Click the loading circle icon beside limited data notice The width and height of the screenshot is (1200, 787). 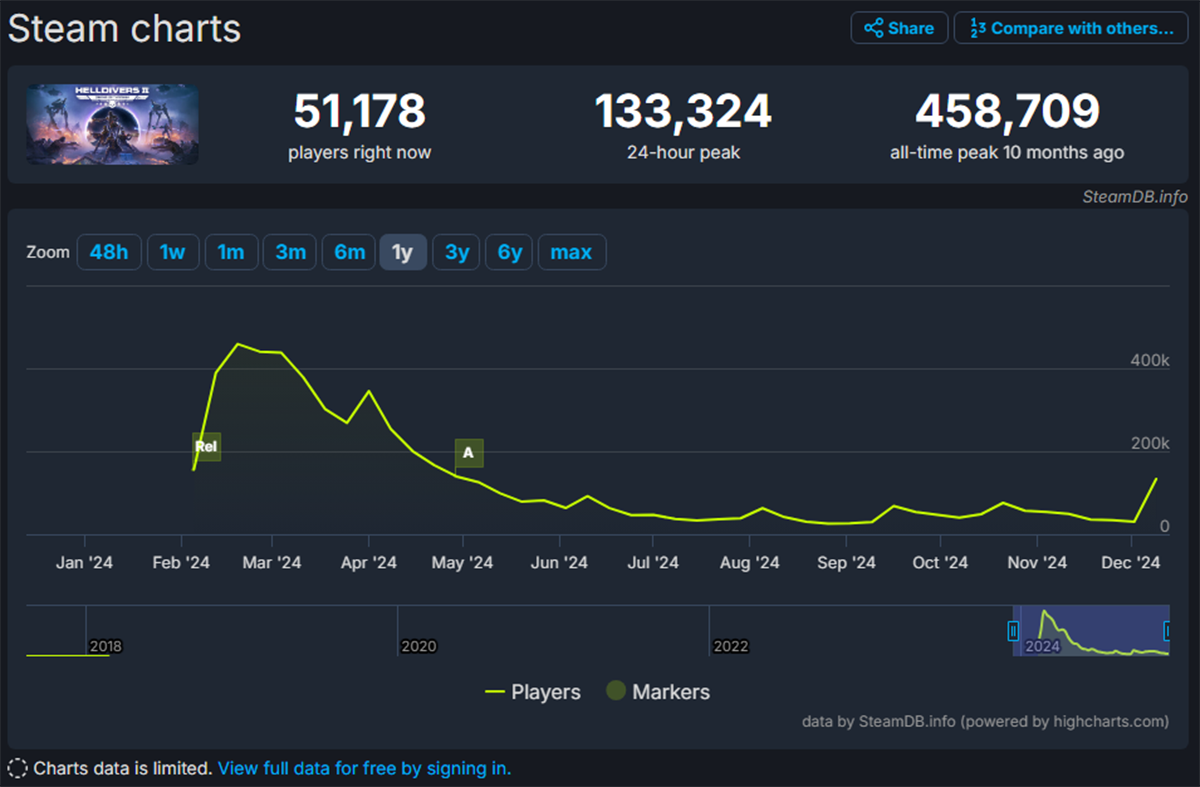pyautogui.click(x=17, y=769)
